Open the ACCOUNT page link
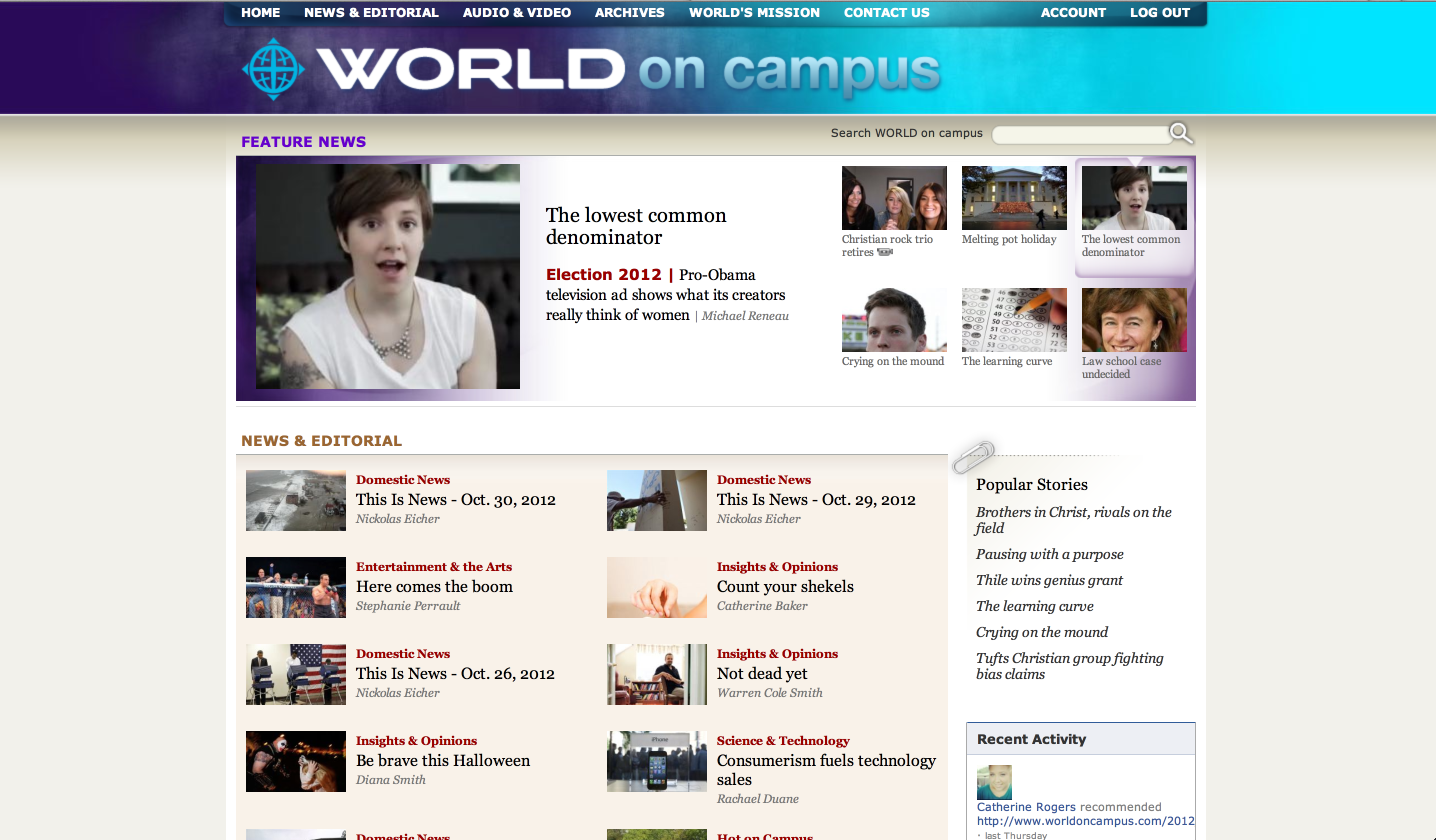Viewport: 1436px width, 840px height. pyautogui.click(x=1073, y=12)
